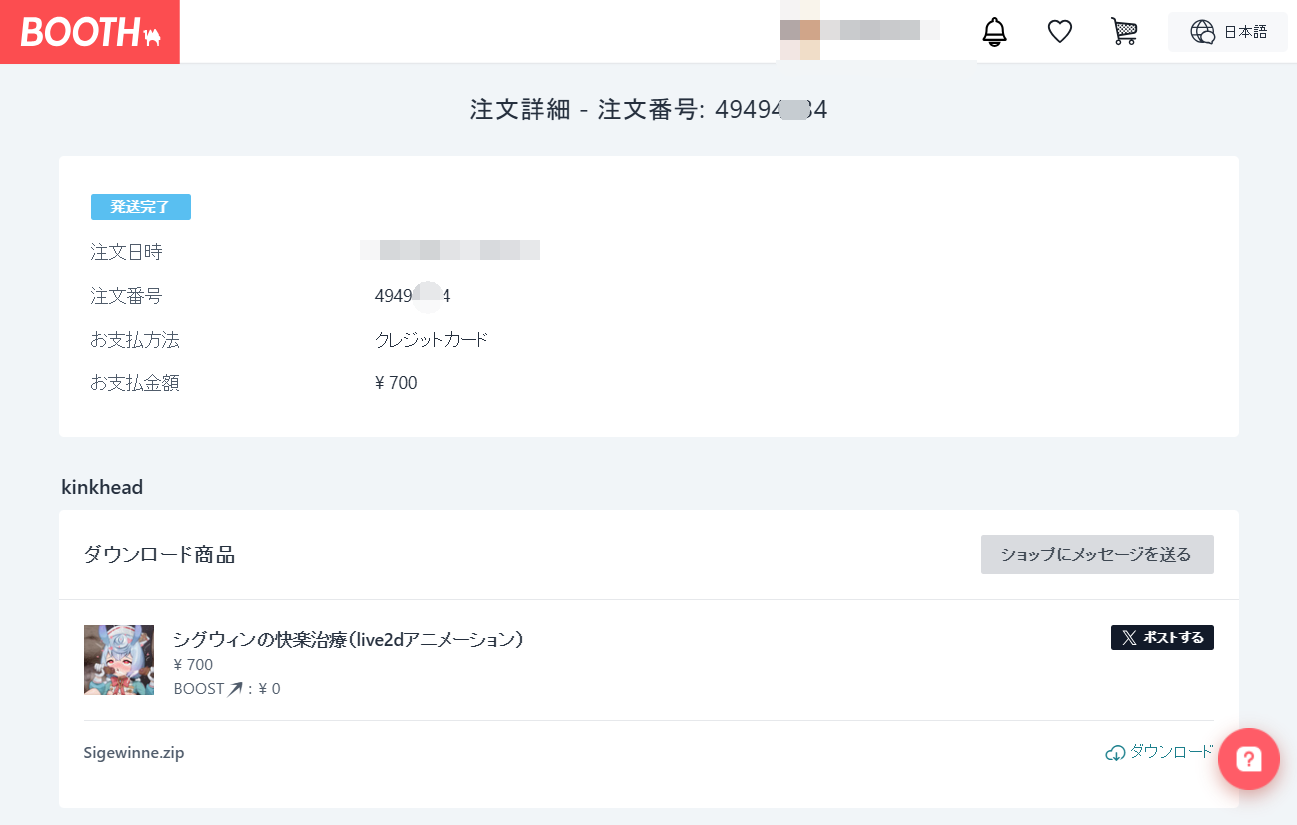Viewport: 1297px width, 825px height.
Task: Open the shopping cart
Action: tap(1124, 32)
